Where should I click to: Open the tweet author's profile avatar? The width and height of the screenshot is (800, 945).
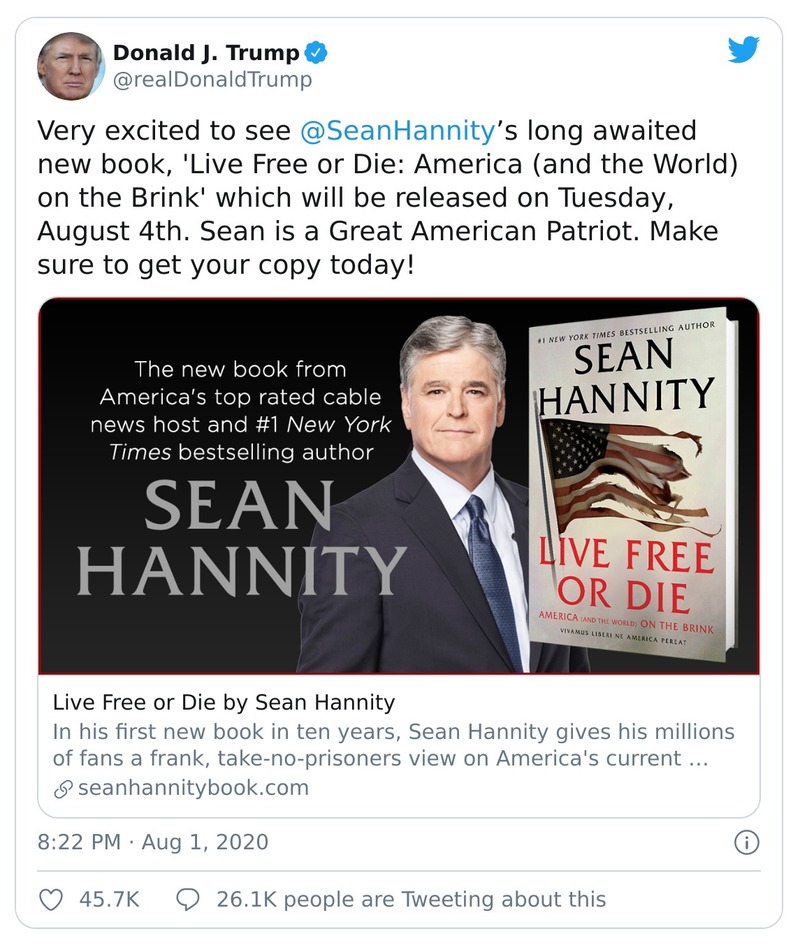[x=71, y=66]
